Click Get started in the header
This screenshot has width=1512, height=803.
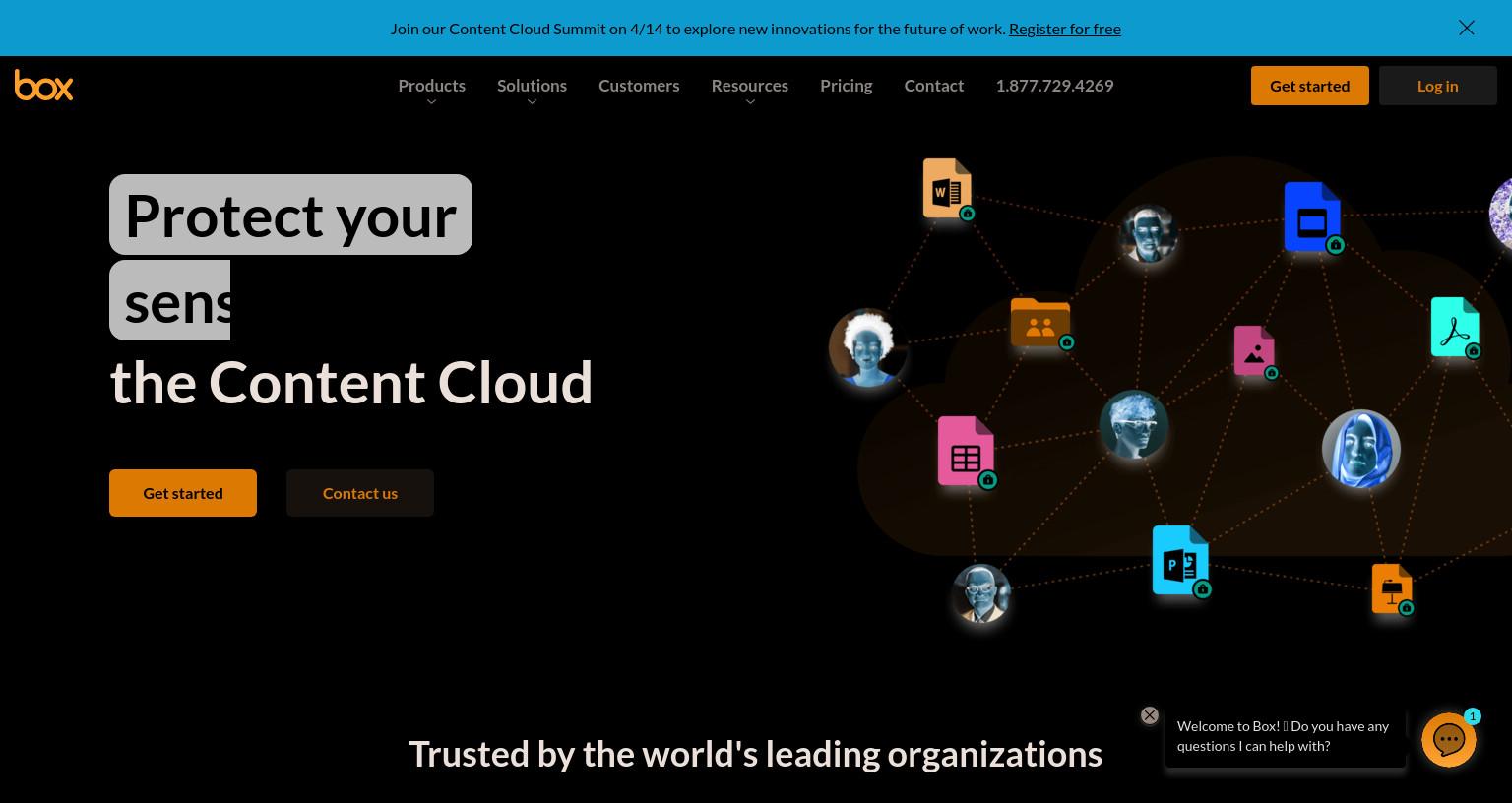point(1309,86)
